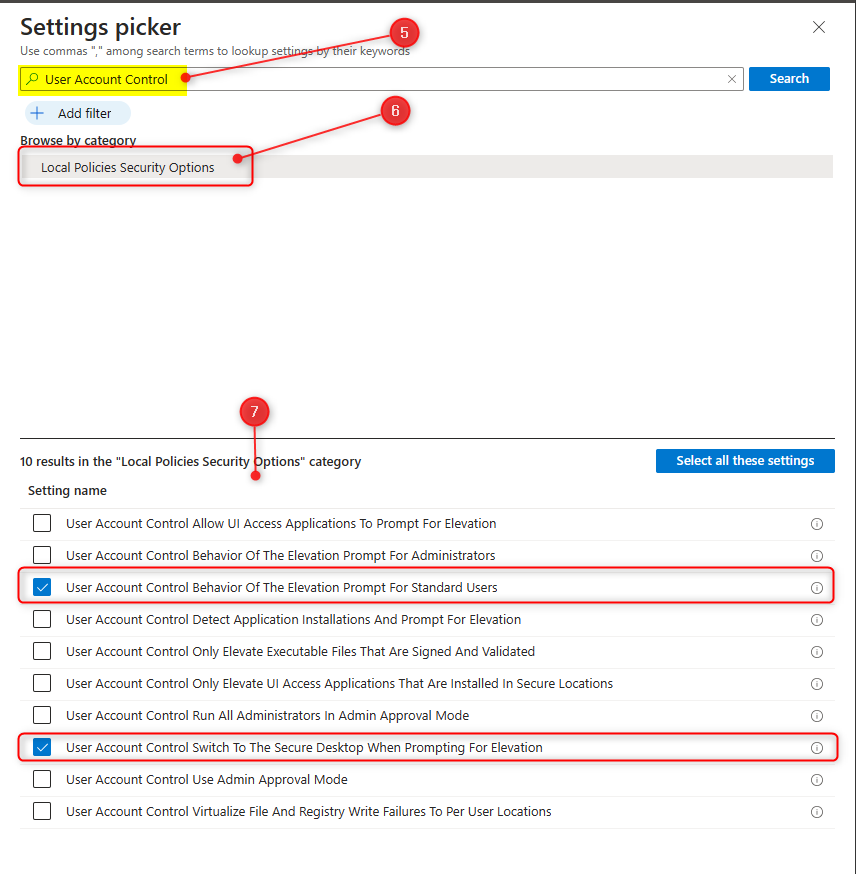Image resolution: width=856 pixels, height=874 pixels.
Task: Open info icon for Virtualize File And Registry
Action: tap(816, 812)
